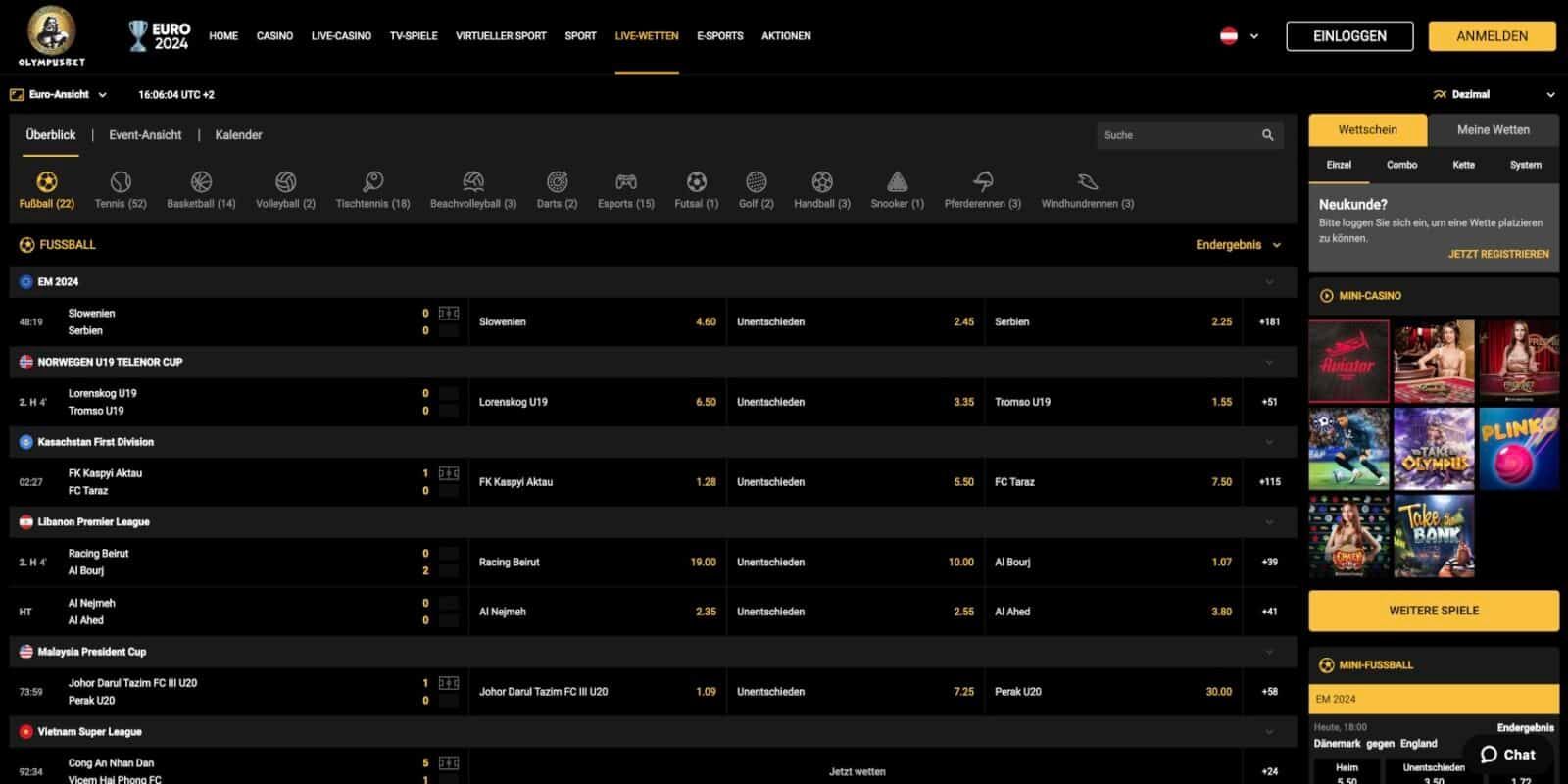Collapse the EM 2024 league section
This screenshot has width=1568, height=784.
(1269, 282)
